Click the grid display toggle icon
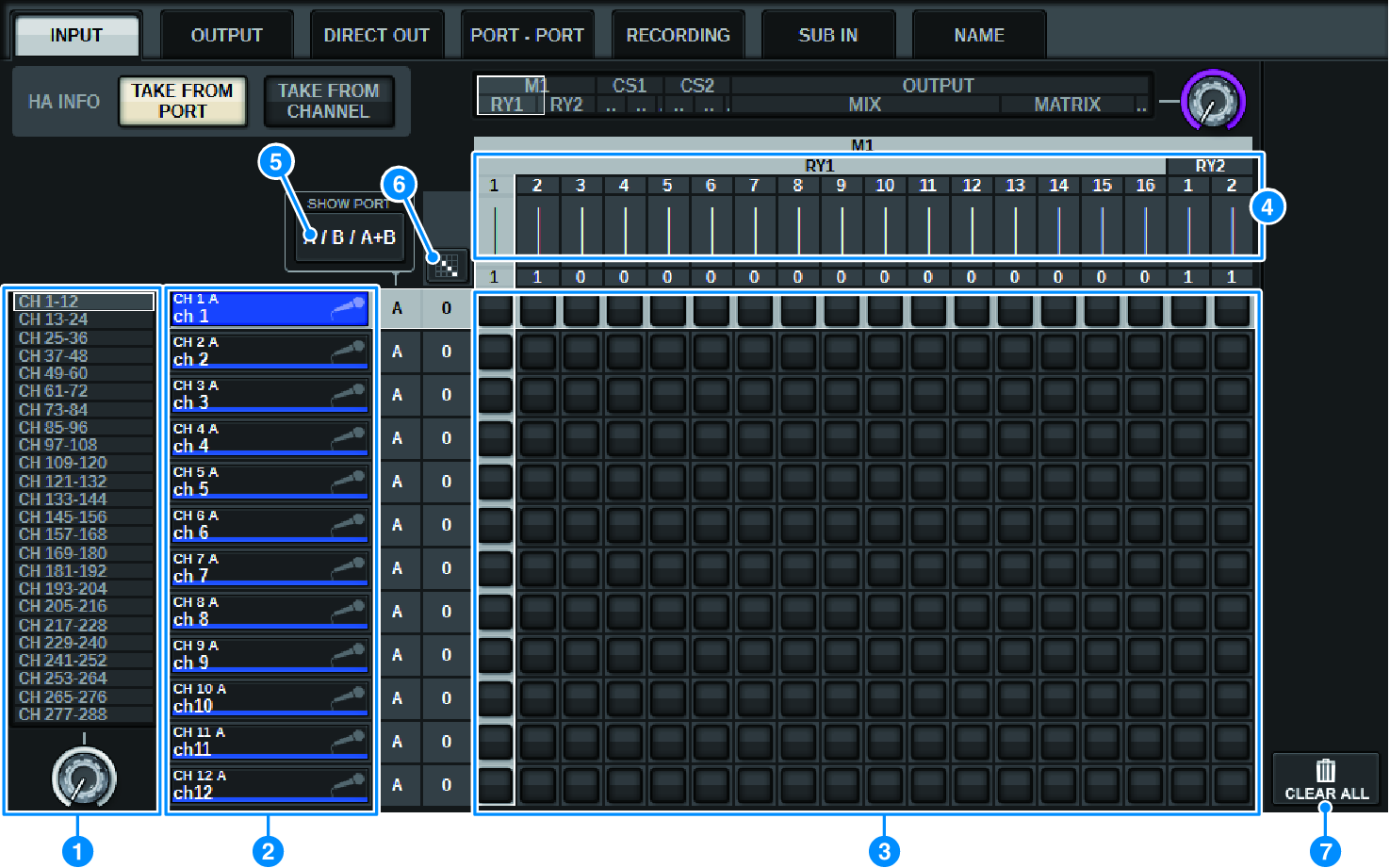Screen dimensions: 1390x868 click(x=447, y=267)
